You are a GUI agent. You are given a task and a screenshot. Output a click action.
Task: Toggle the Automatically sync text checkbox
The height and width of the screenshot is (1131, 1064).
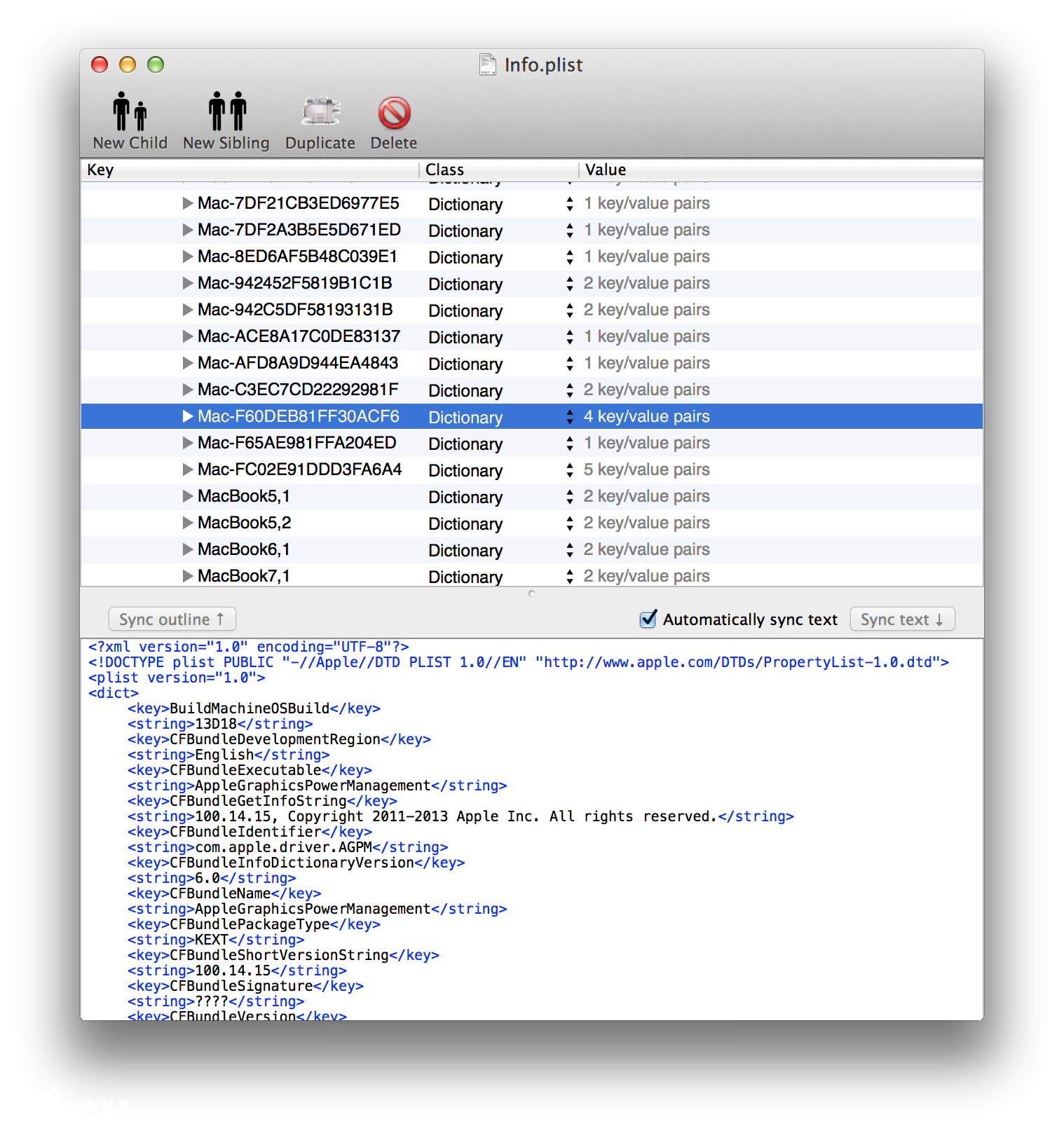pos(648,619)
